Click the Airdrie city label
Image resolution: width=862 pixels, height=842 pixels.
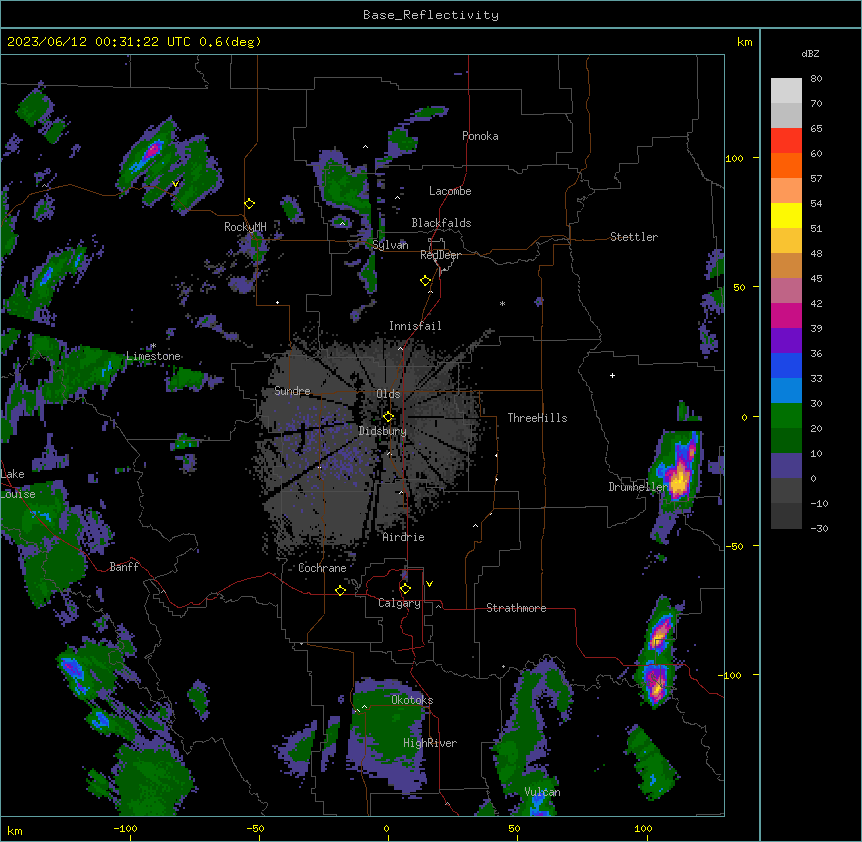tap(404, 537)
